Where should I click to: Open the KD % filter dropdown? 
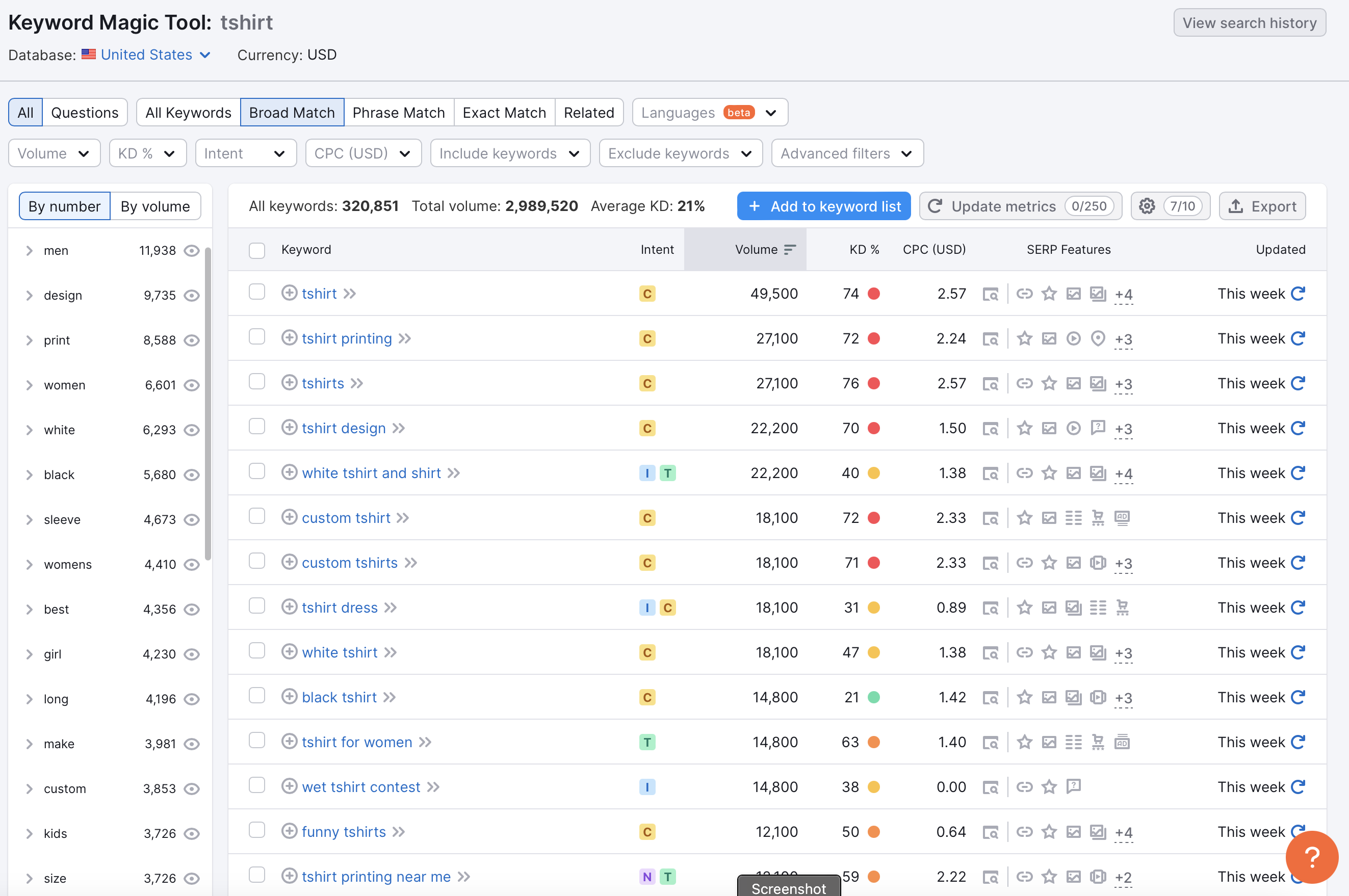(x=147, y=153)
